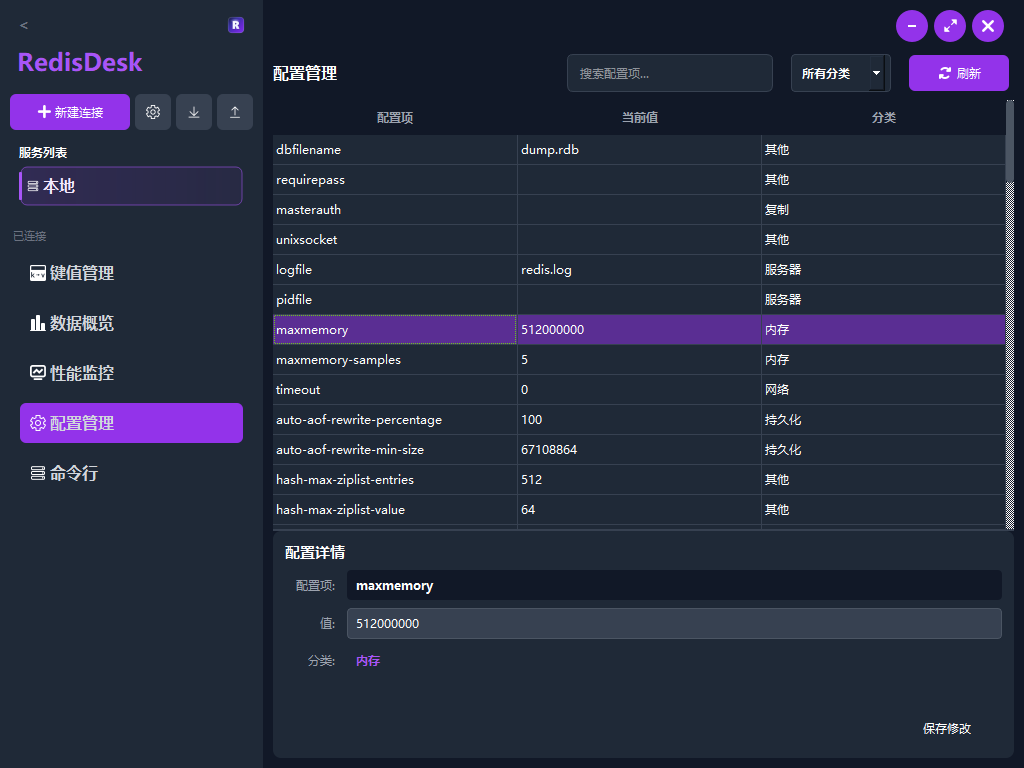Click the purple 内存 category in details
Image resolution: width=1024 pixels, height=768 pixels.
pos(368,661)
